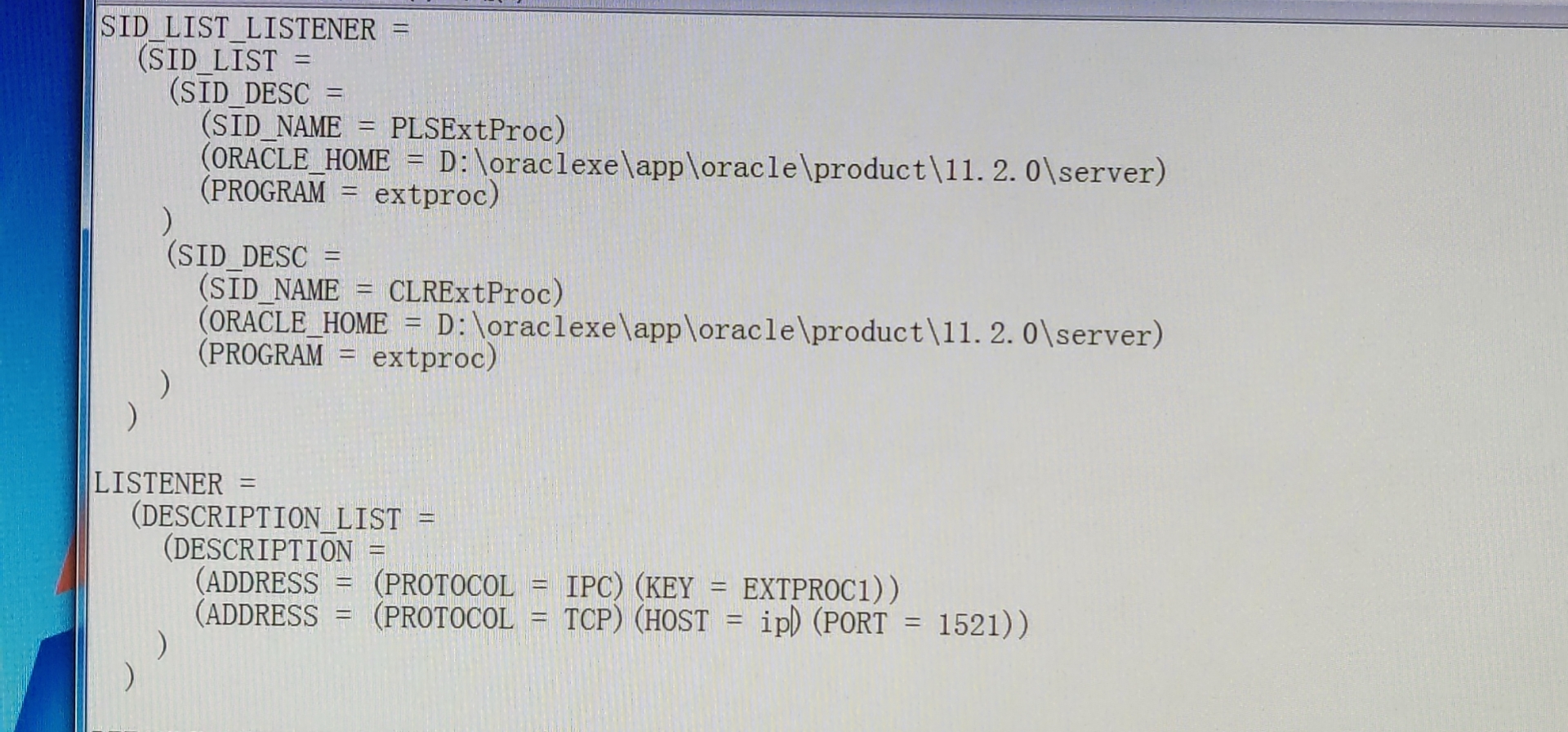Click CLRExtProc in SID_NAME line
The image size is (1568, 732).
click(470, 292)
